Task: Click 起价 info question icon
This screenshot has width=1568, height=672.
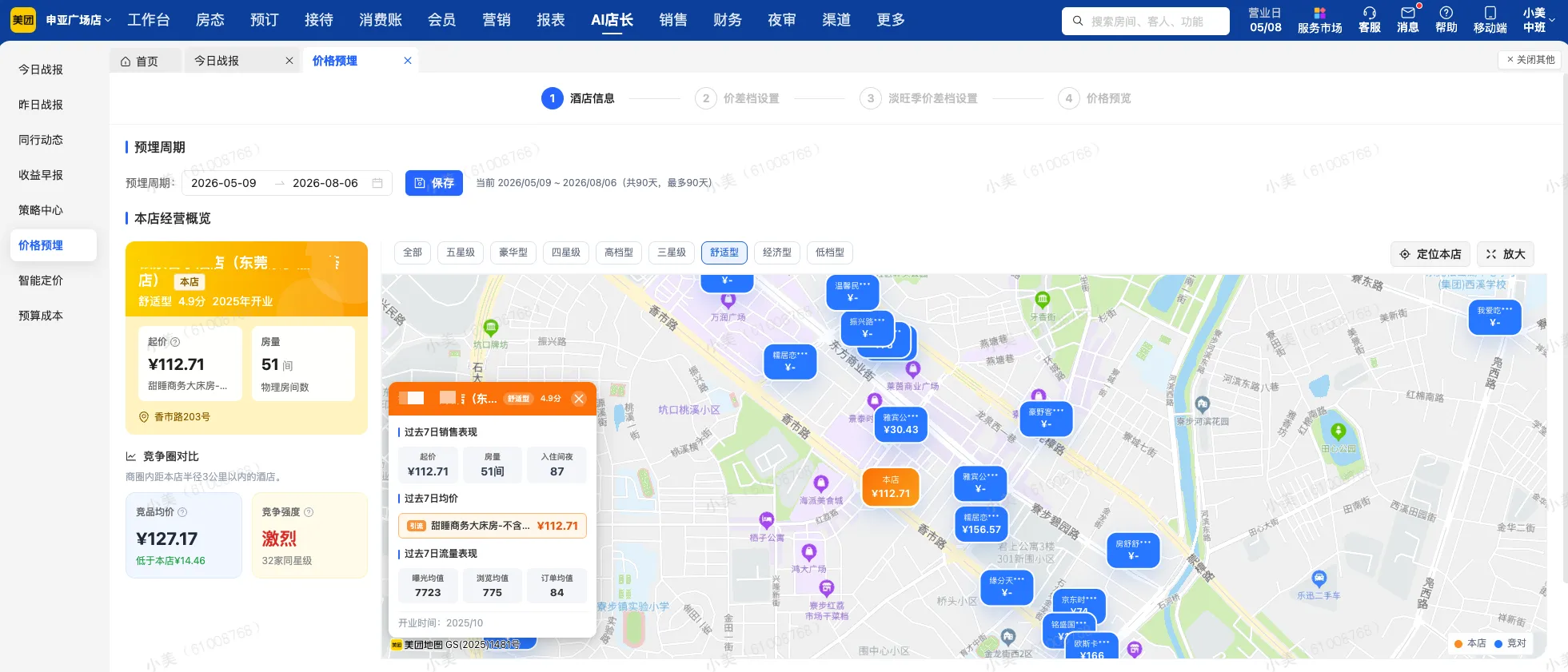Action: point(175,342)
